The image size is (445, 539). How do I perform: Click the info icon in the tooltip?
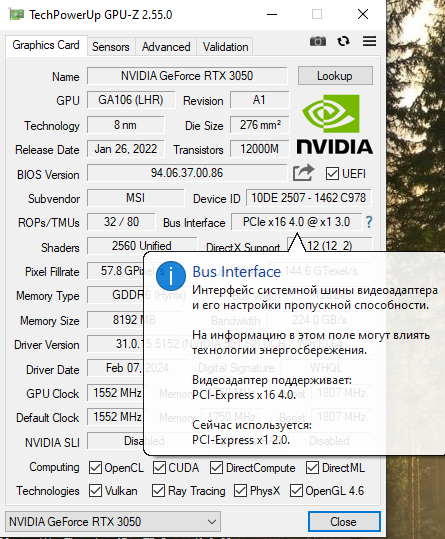click(171, 276)
